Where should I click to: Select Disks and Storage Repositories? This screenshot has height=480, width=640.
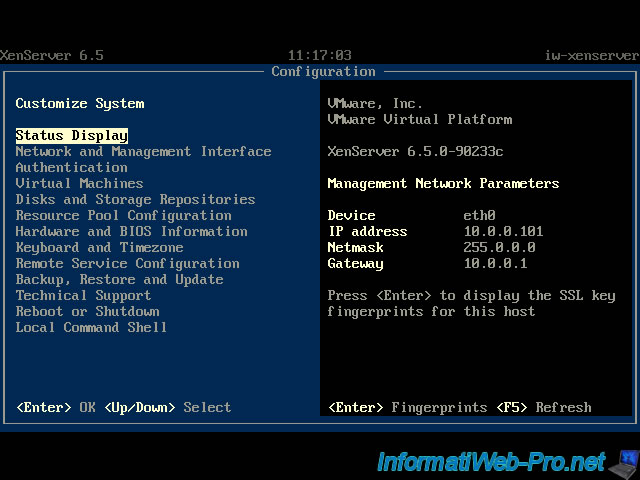[135, 199]
